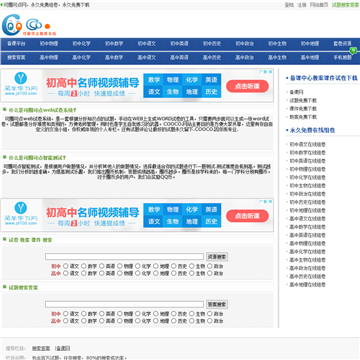This screenshot has height=360, width=360.
Task: Open 试题免费下载 in the sidebar
Action: [x=303, y=100]
